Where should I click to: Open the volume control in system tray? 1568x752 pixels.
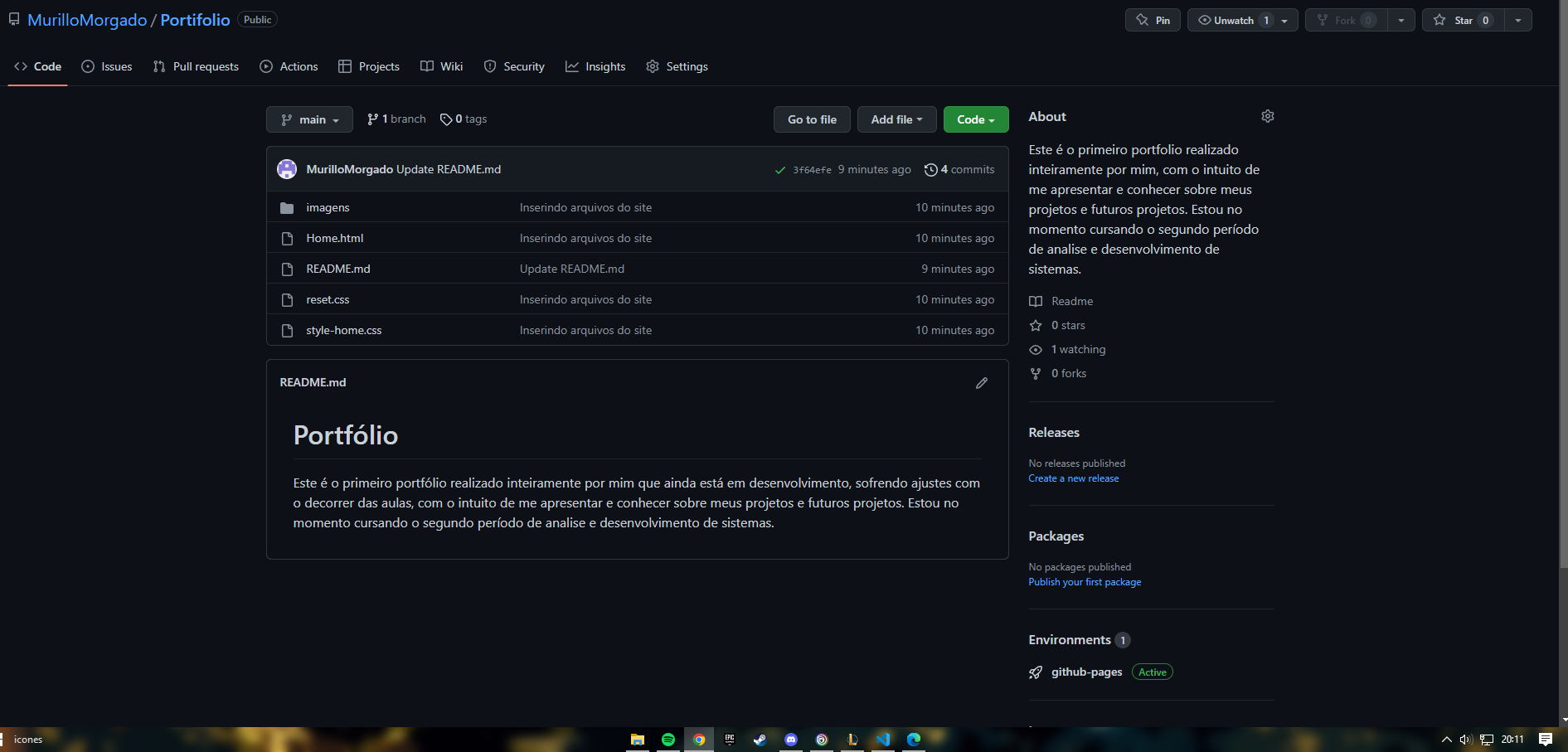pos(1466,740)
